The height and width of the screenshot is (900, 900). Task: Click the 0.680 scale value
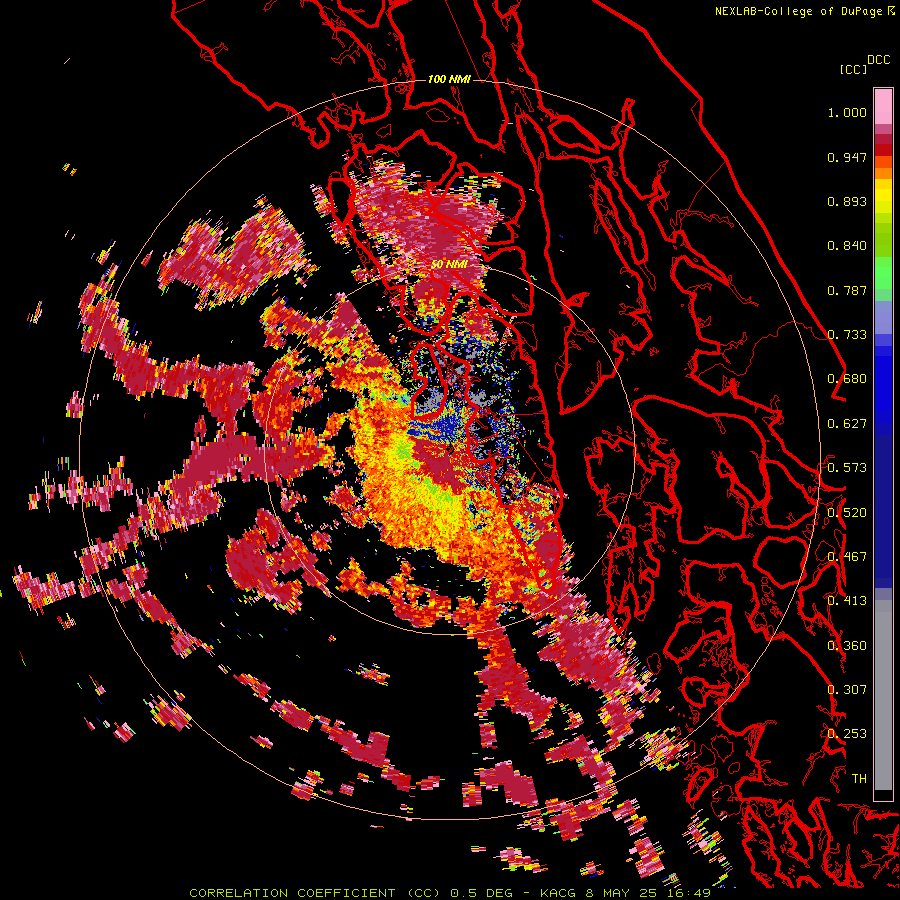[x=847, y=379]
